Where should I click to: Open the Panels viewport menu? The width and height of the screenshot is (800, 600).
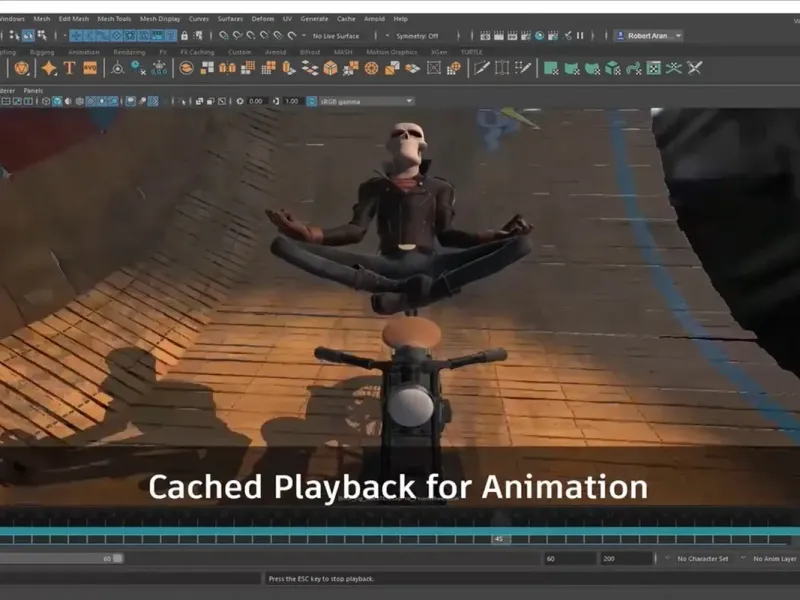[33, 90]
